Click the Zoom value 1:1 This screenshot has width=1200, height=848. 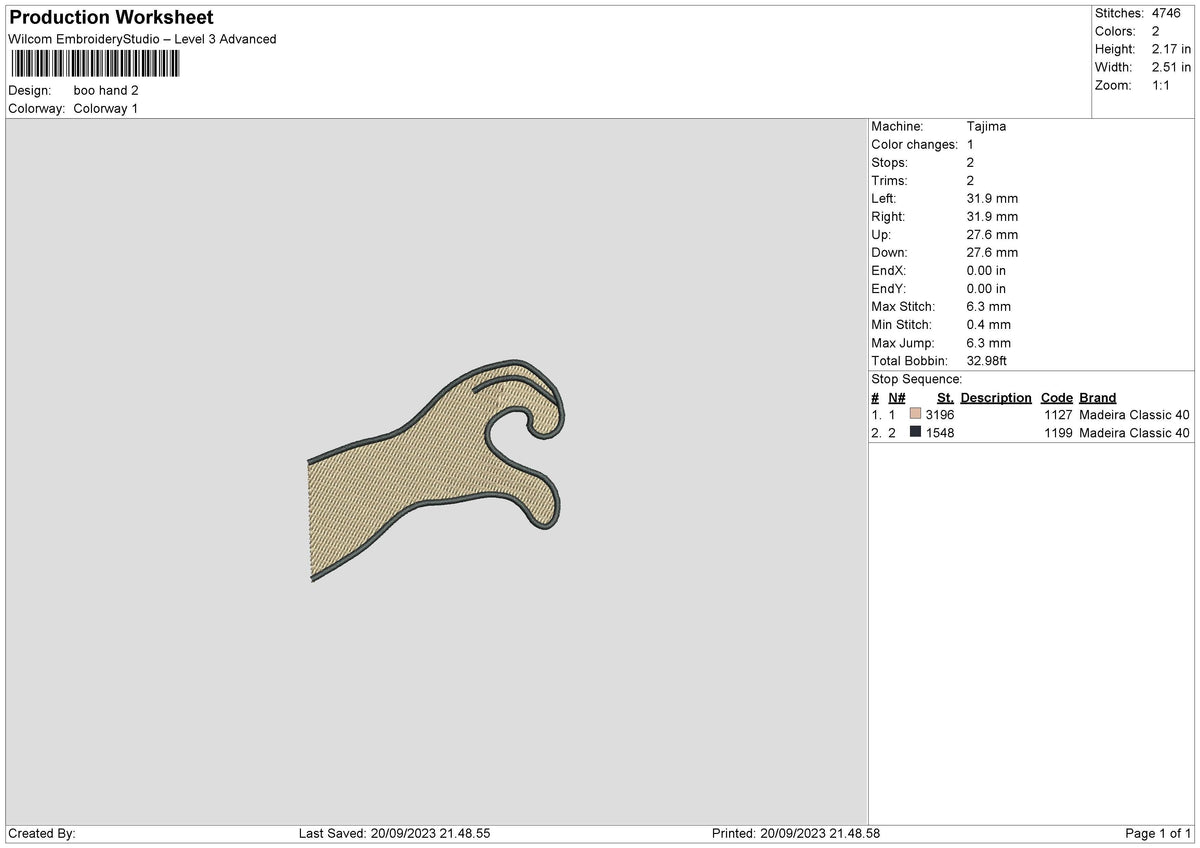tap(1162, 85)
